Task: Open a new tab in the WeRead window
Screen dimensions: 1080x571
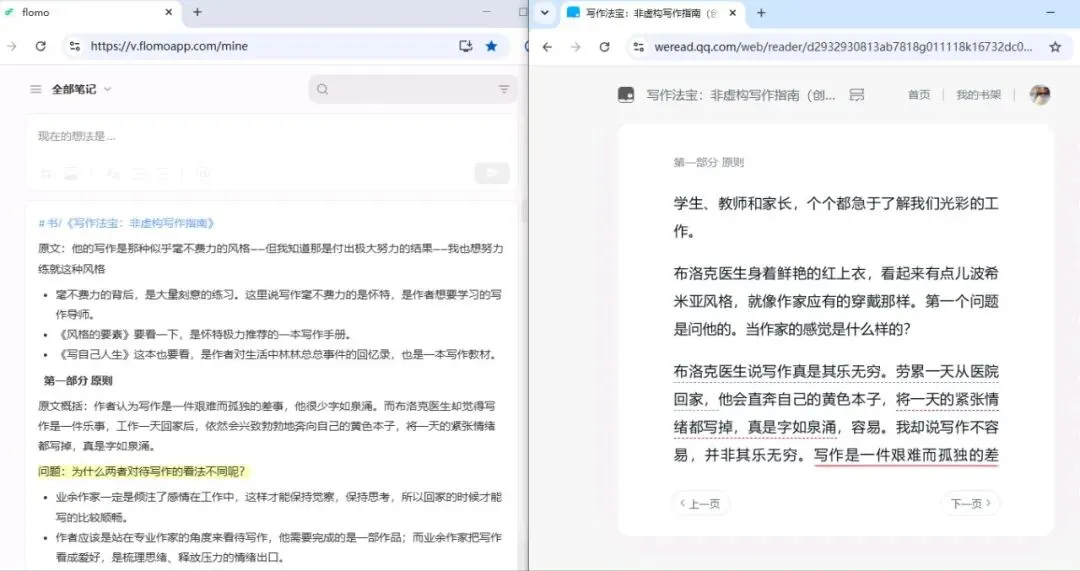Action: point(761,12)
